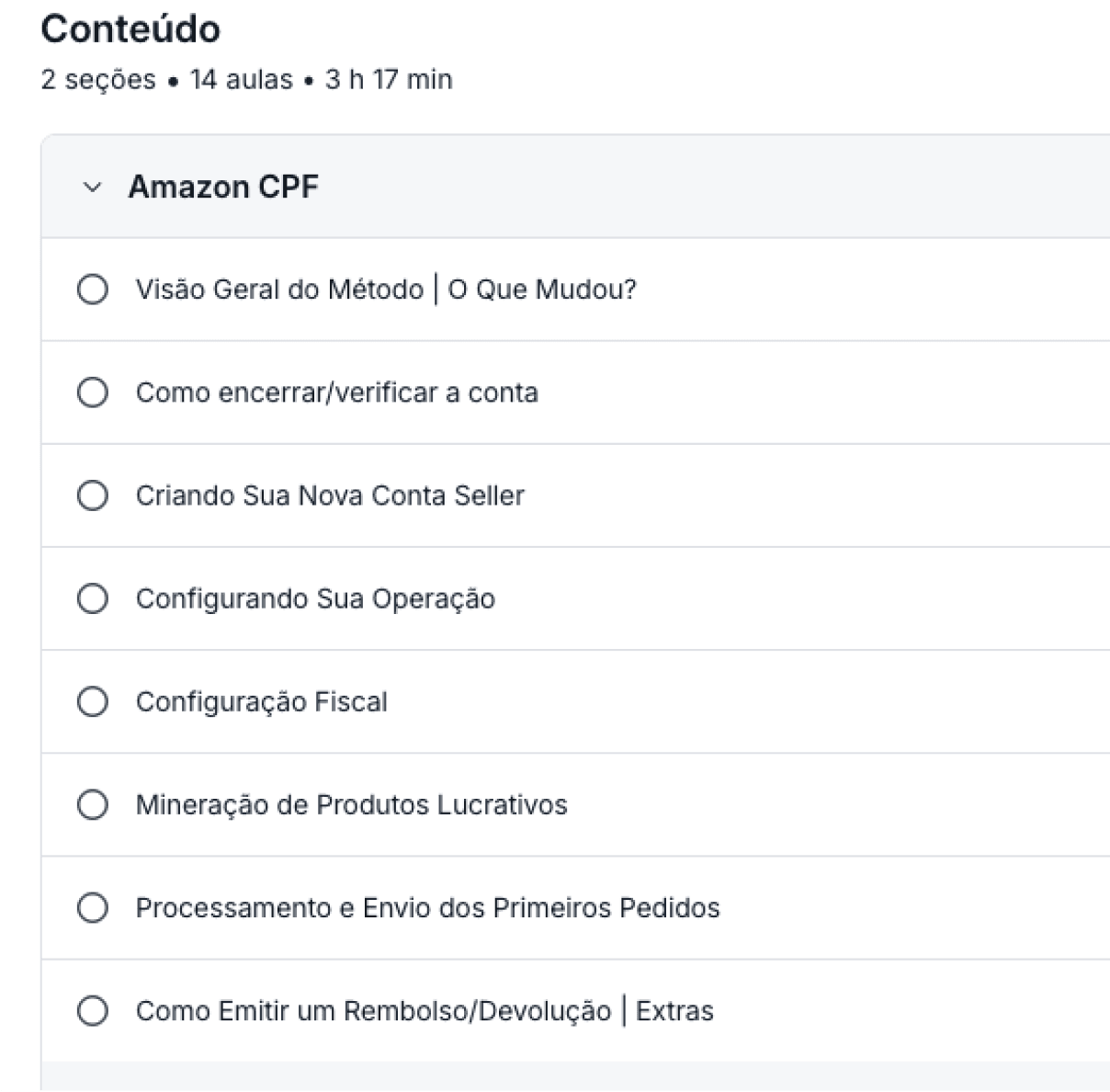This screenshot has height=1092, width=1110.
Task: Open the lesson titled Visão Geral do Método
Action: (x=385, y=290)
